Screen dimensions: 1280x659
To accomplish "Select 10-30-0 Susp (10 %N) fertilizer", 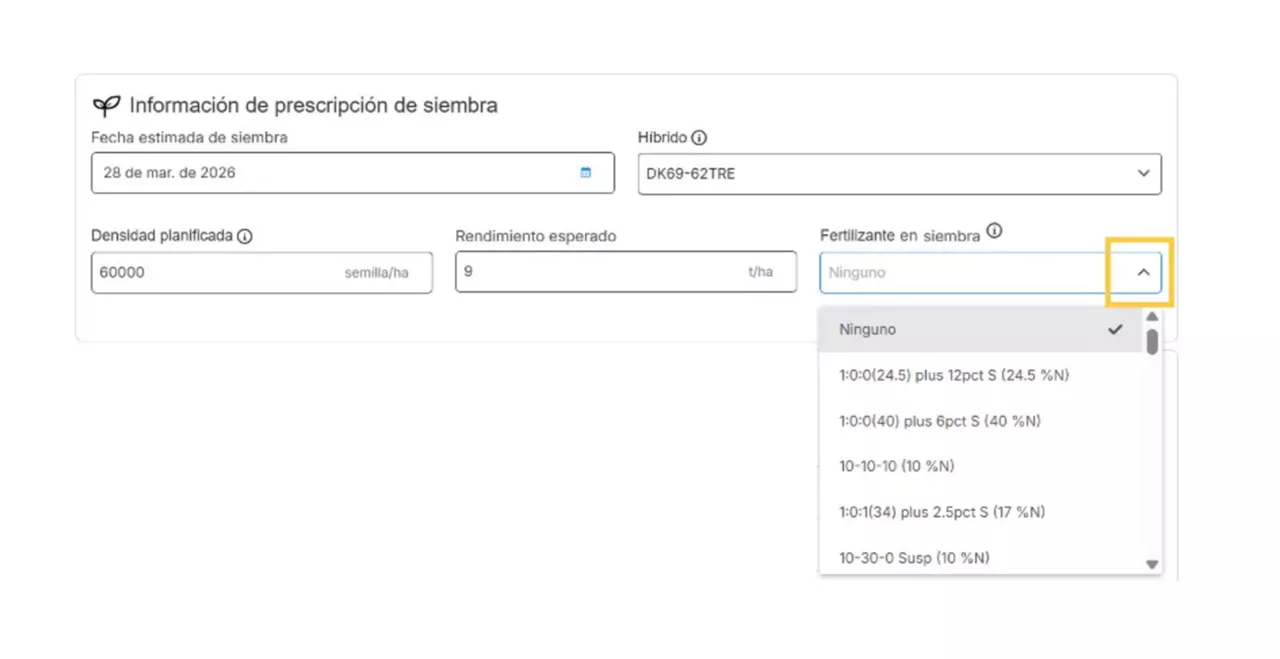I will [914, 557].
